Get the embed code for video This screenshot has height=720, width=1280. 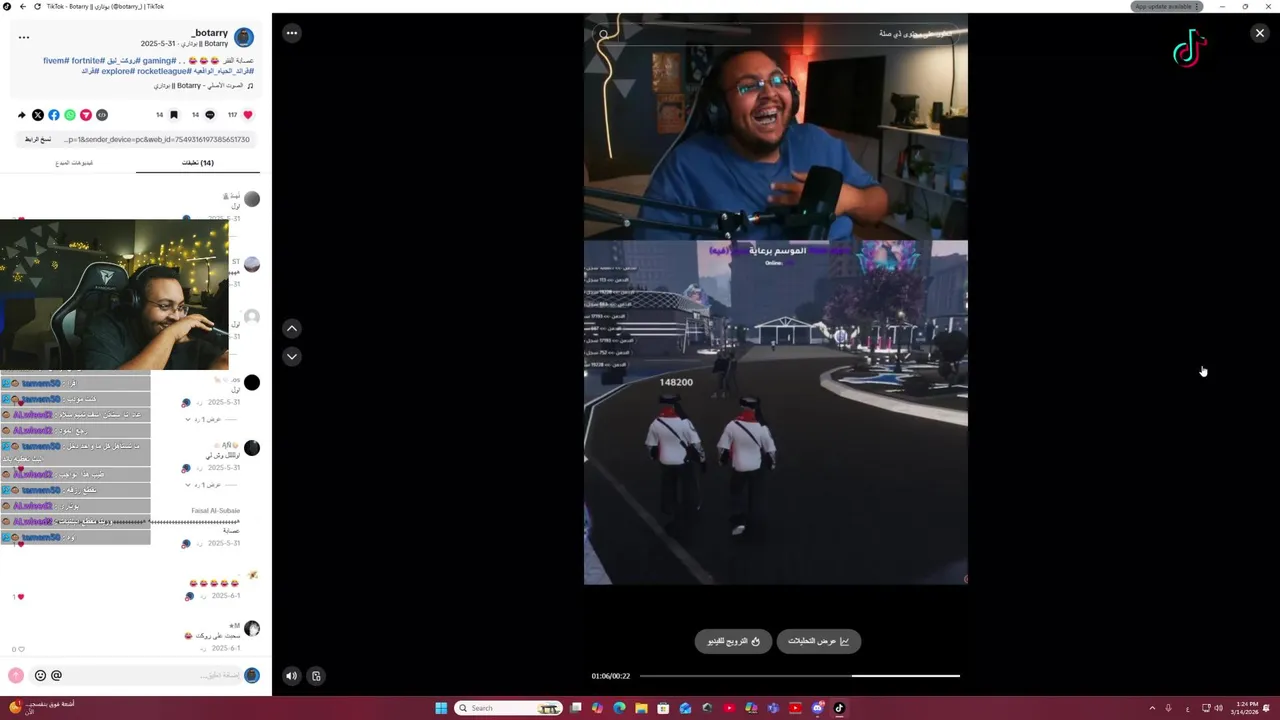click(102, 115)
